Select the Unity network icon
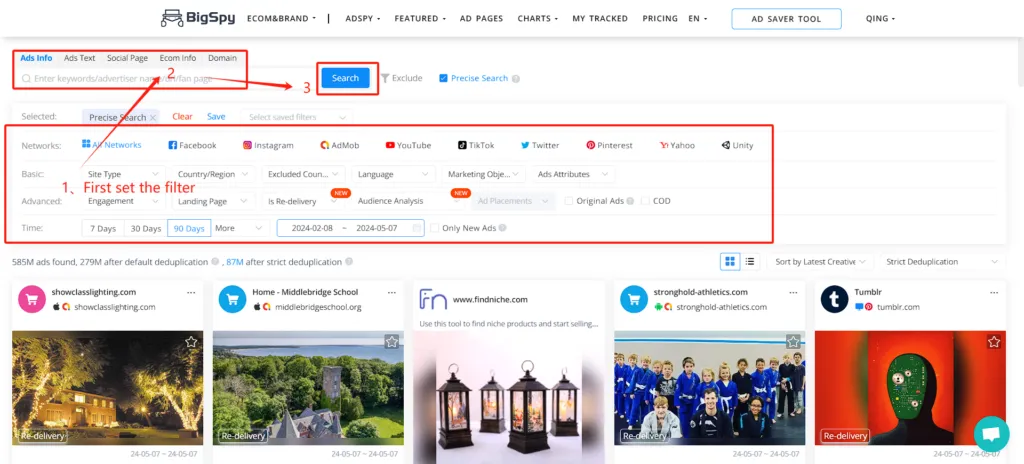 (x=726, y=145)
